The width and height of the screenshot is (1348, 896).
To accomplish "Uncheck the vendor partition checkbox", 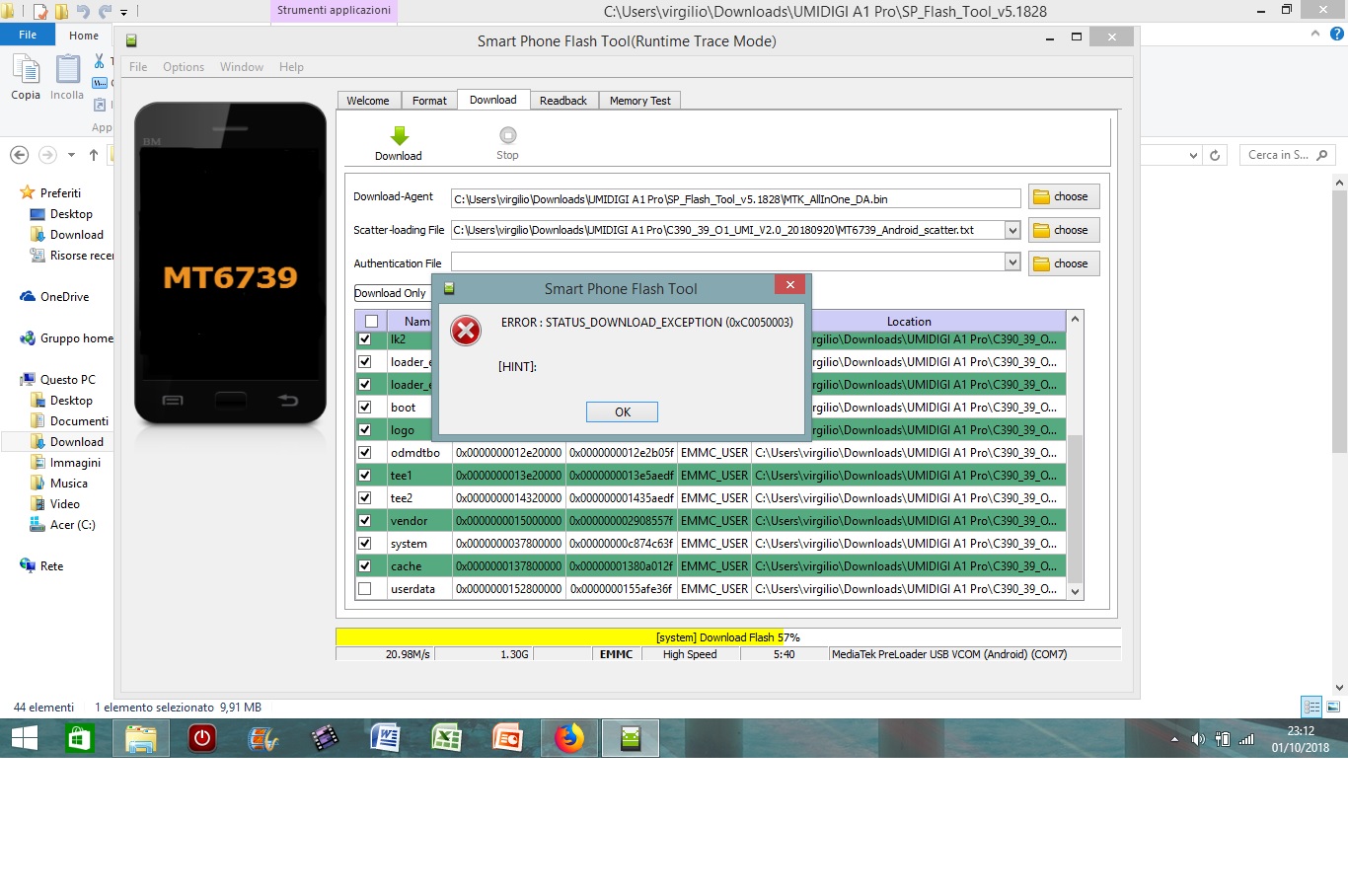I will (x=365, y=520).
